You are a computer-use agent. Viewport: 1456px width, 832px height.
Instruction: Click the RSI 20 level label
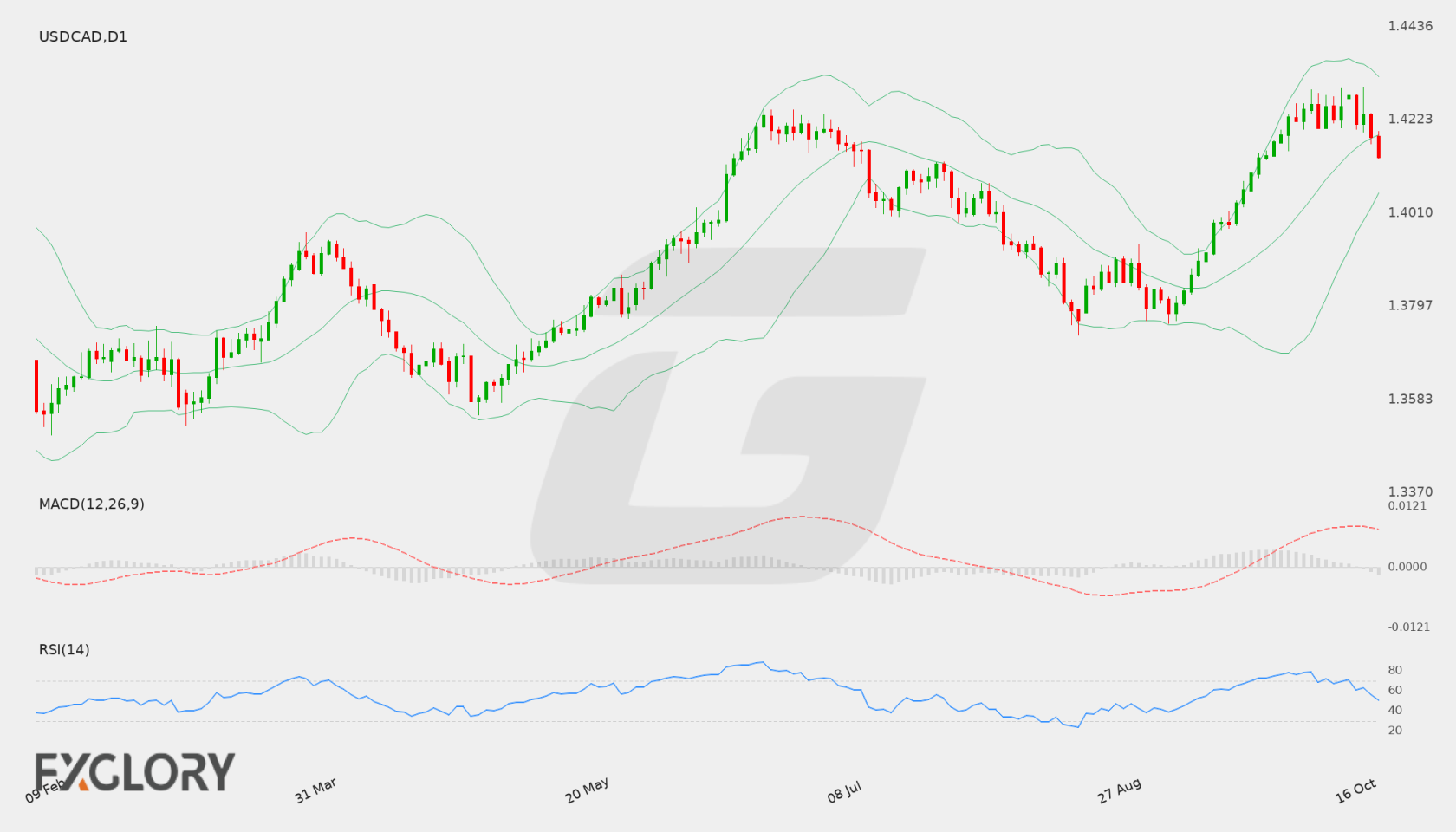[1395, 730]
